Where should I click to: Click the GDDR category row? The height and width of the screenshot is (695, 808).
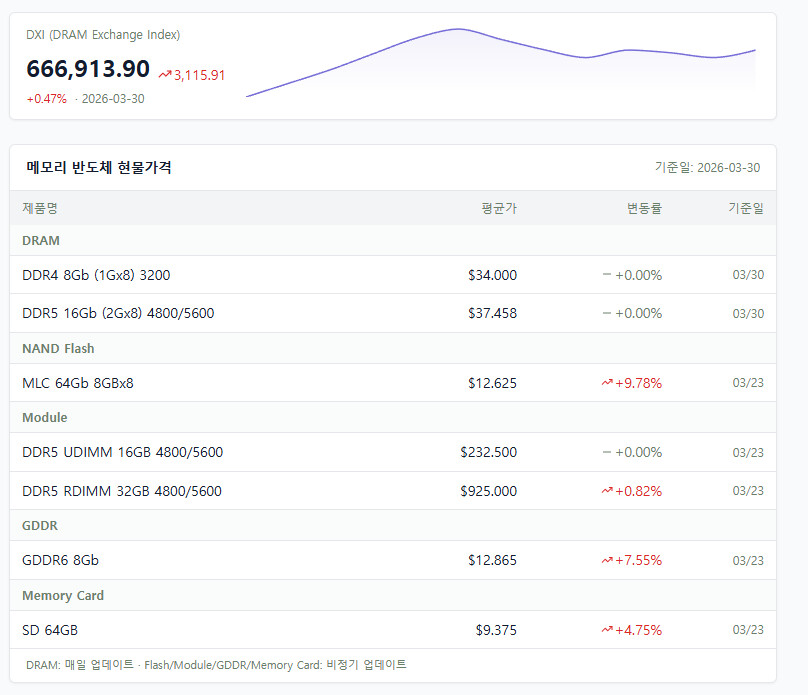click(x=393, y=526)
